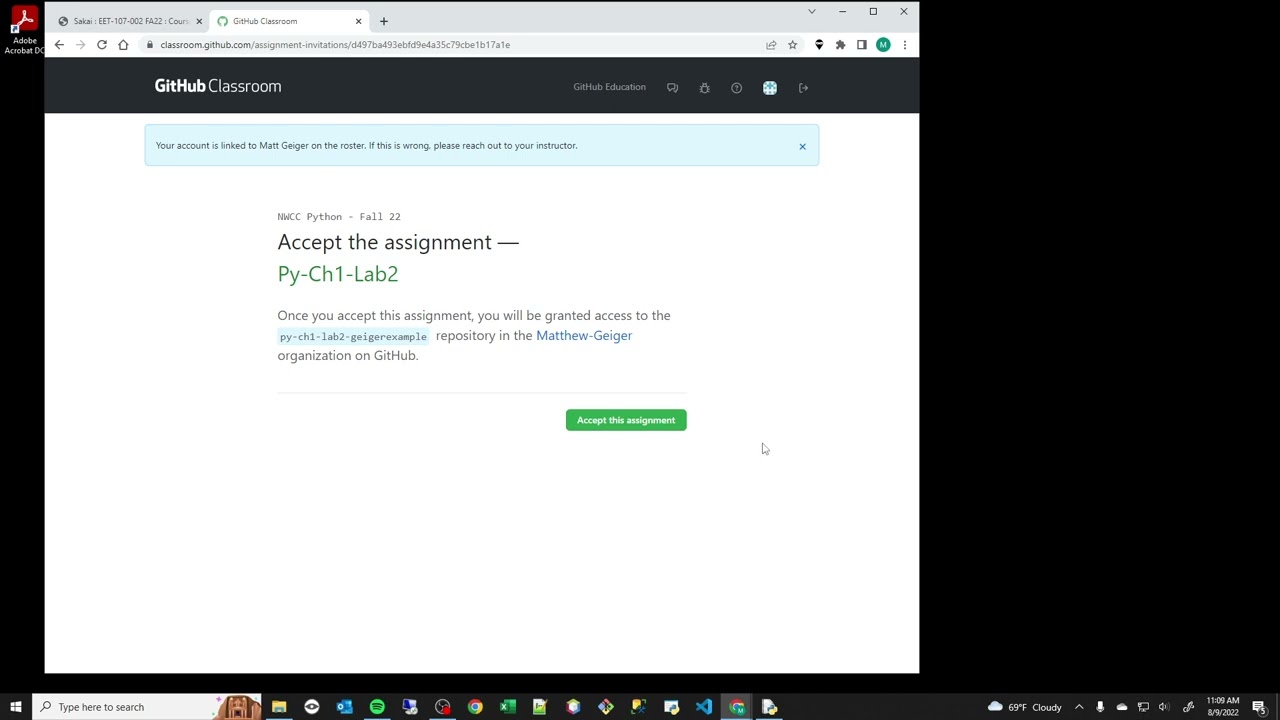Viewport: 1280px width, 720px height.
Task: Select the GitHub Classroom browser tab
Action: pyautogui.click(x=287, y=21)
